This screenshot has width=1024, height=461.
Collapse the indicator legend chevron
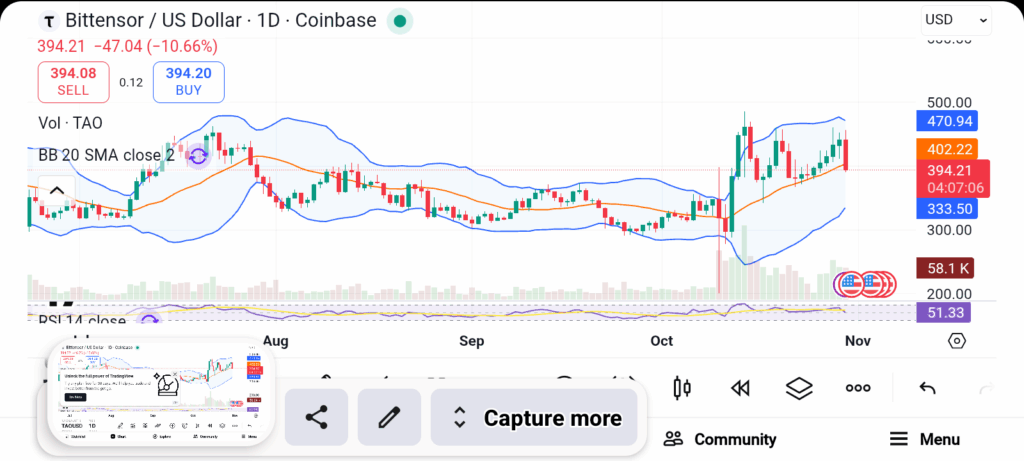point(56,191)
